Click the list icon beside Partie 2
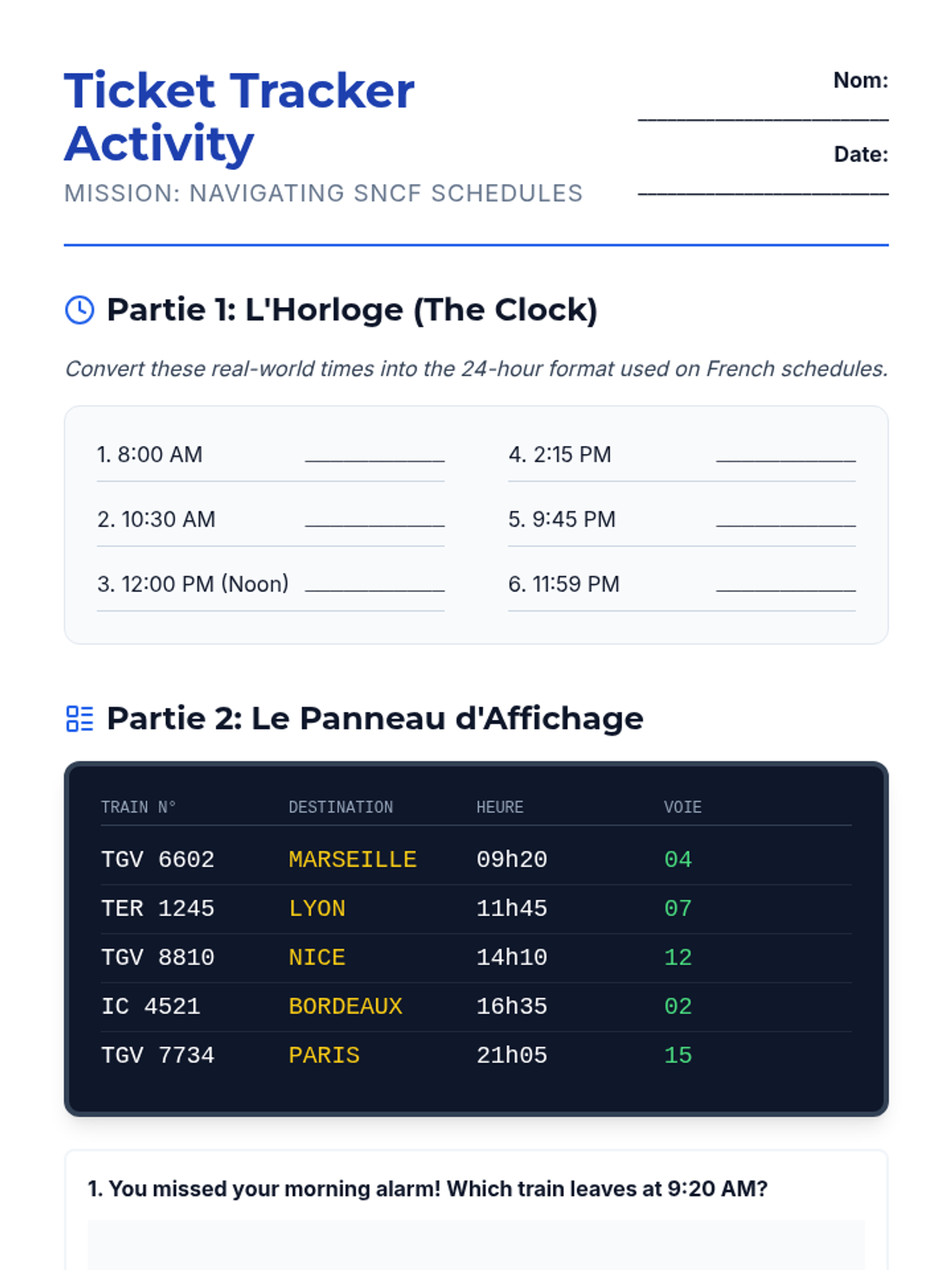Image resolution: width=952 pixels, height=1270 pixels. coord(79,718)
